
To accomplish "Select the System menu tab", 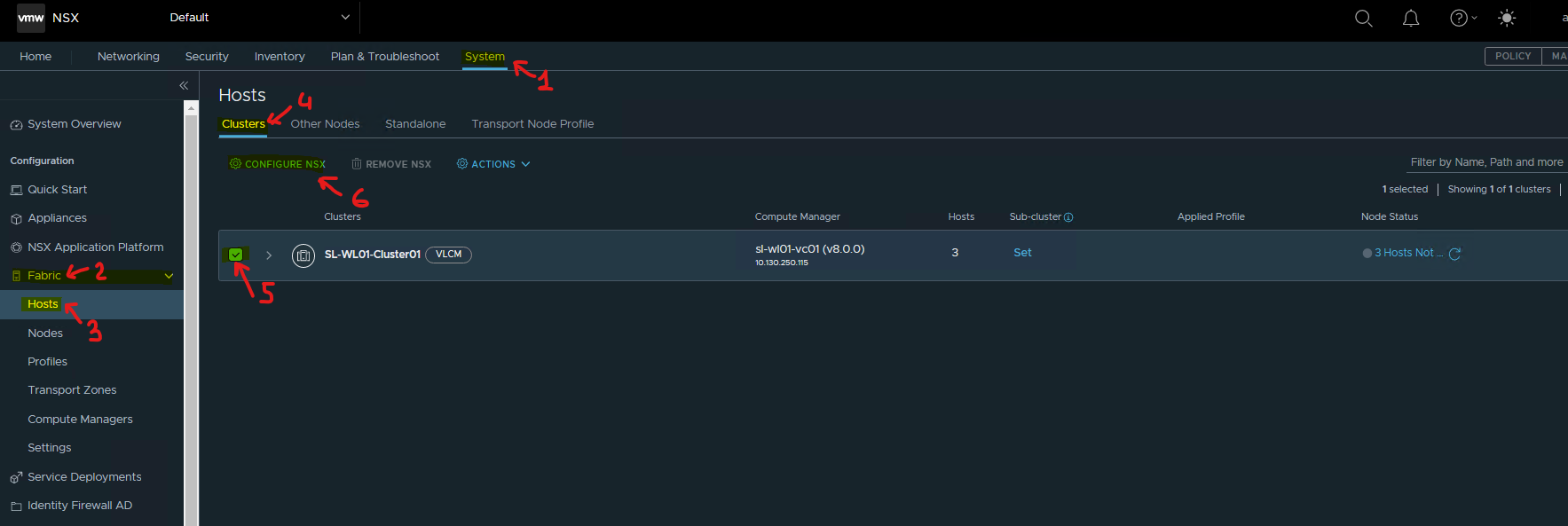I will pos(485,56).
